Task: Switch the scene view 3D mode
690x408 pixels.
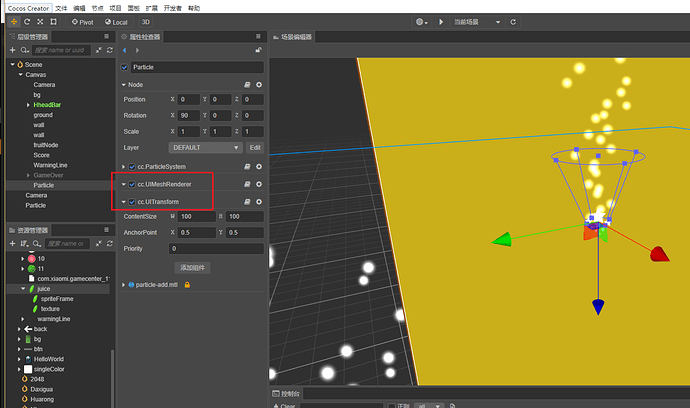Action: coord(146,22)
